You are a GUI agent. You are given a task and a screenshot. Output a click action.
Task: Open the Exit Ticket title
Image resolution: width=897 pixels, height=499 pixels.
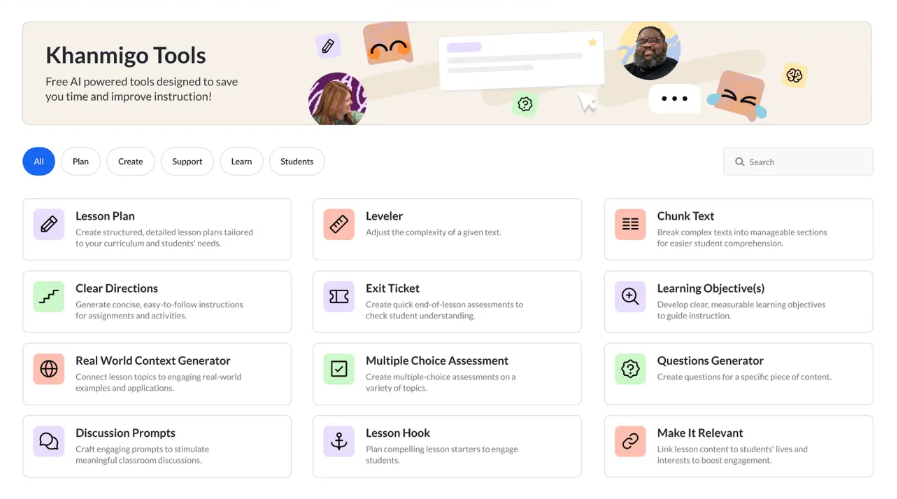392,288
